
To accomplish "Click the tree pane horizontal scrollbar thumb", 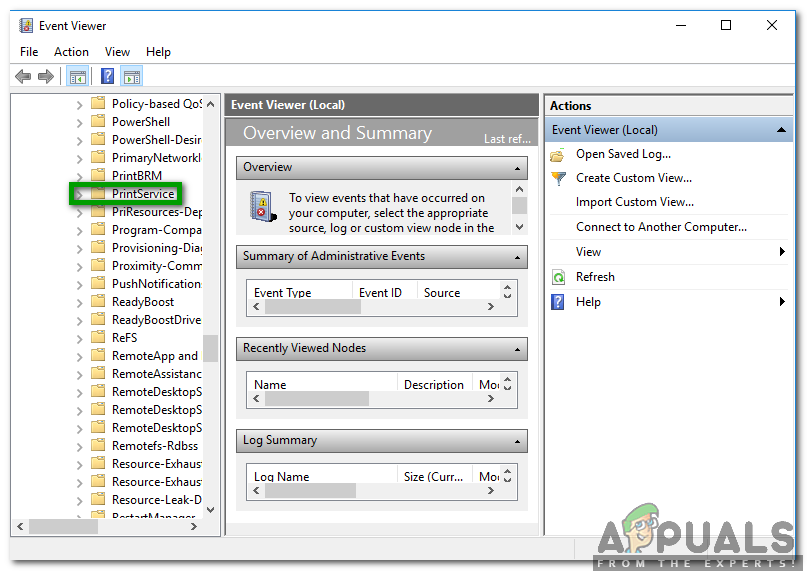I will coord(63,526).
